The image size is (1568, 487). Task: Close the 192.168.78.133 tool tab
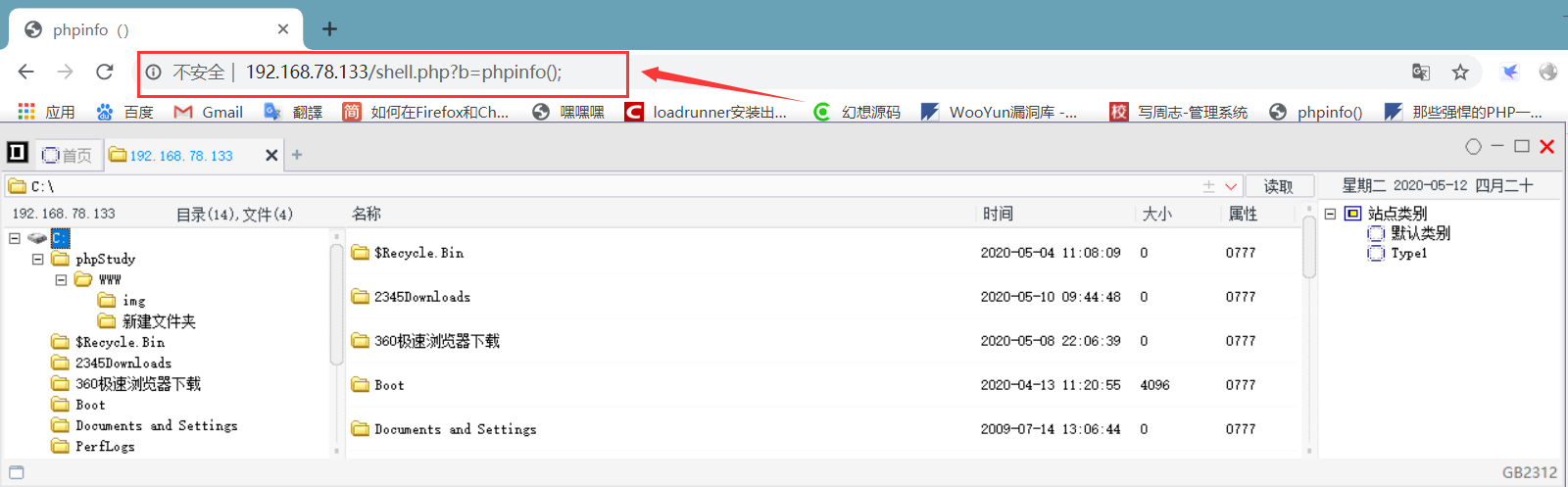click(271, 155)
